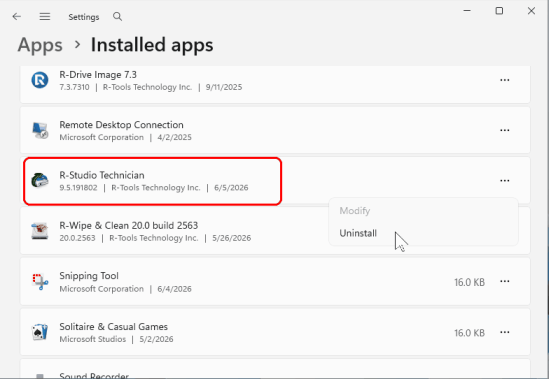Click the R-Drive Image app icon
This screenshot has width=549, height=379.
pos(40,80)
